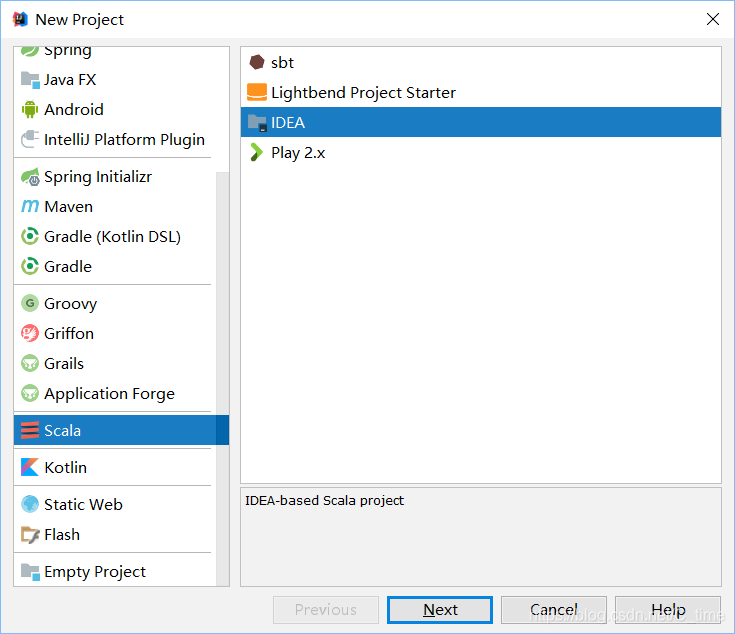Choose IntelliJ Platform Plugin label
This screenshot has height=634, width=735.
[124, 140]
